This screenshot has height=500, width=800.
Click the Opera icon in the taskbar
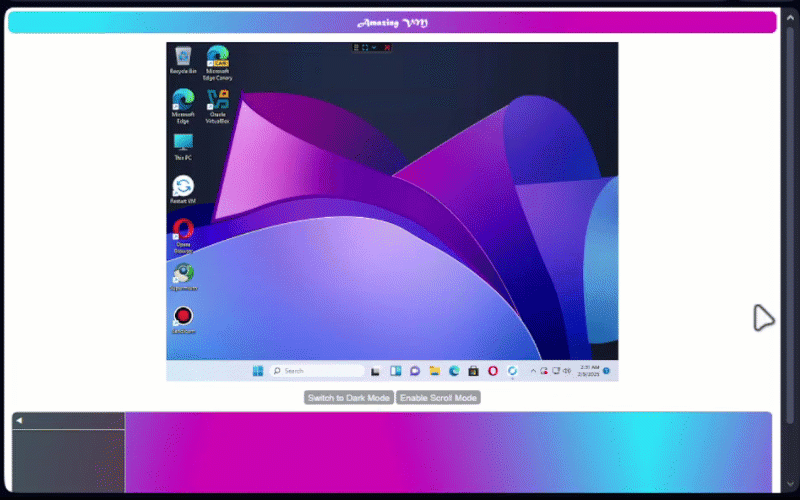[x=493, y=371]
